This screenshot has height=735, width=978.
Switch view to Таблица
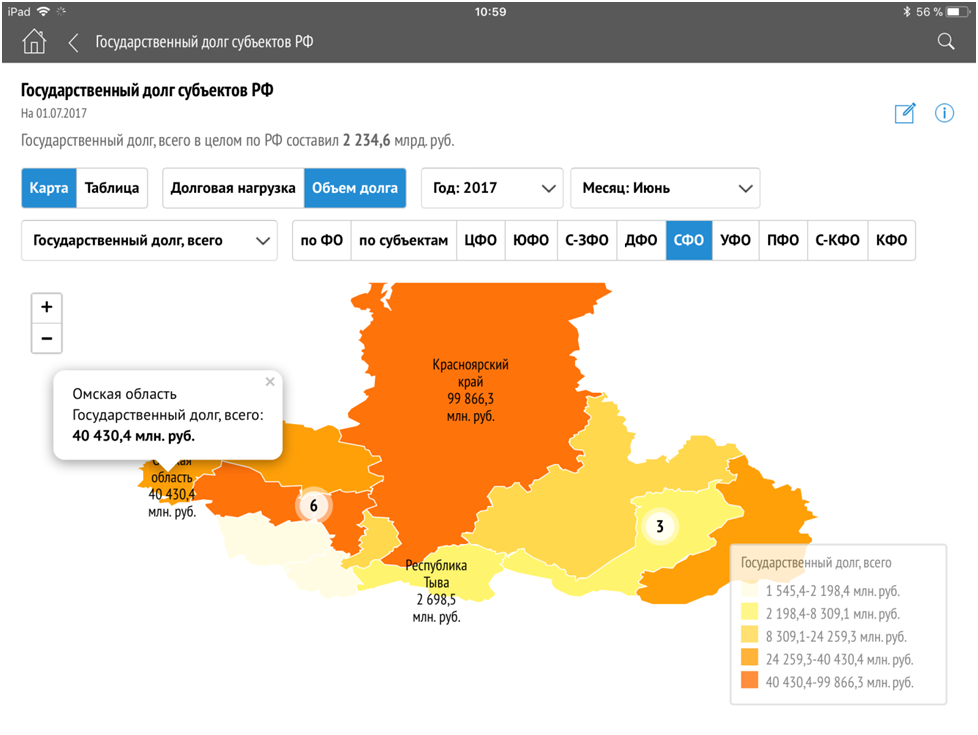112,188
